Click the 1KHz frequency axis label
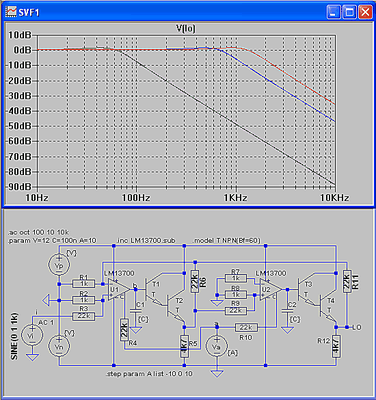The width and height of the screenshot is (376, 400). [x=235, y=198]
